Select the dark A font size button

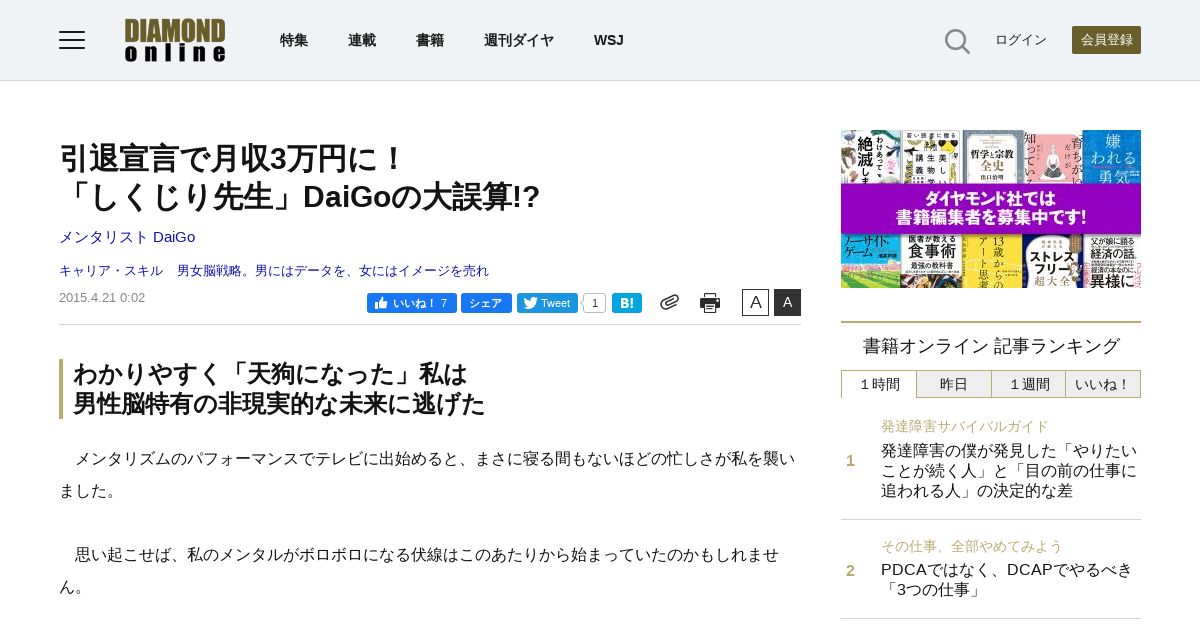787,302
